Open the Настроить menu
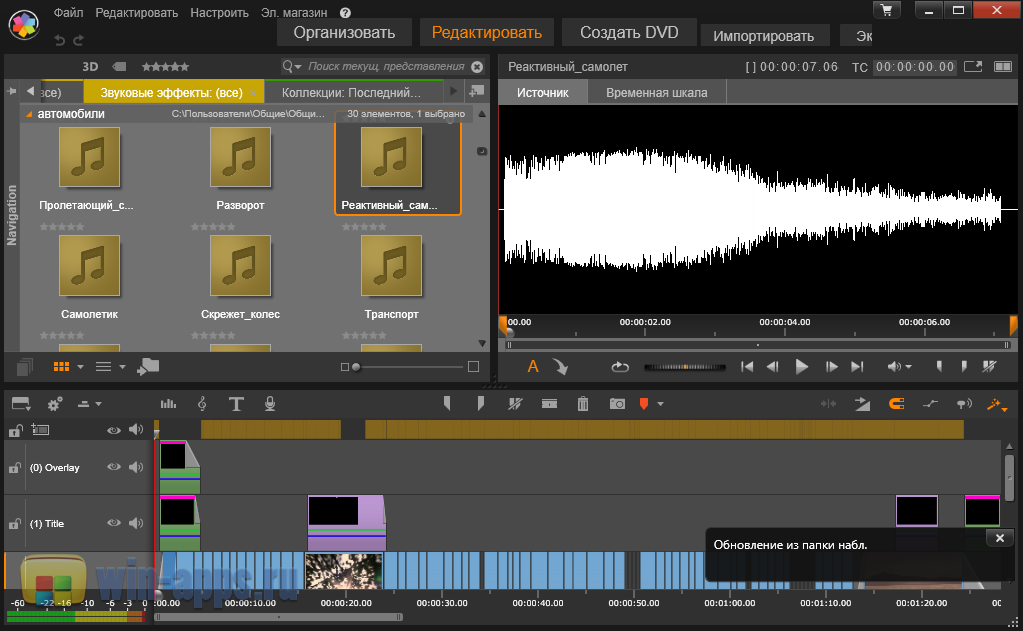Image resolution: width=1023 pixels, height=631 pixels. pos(218,13)
